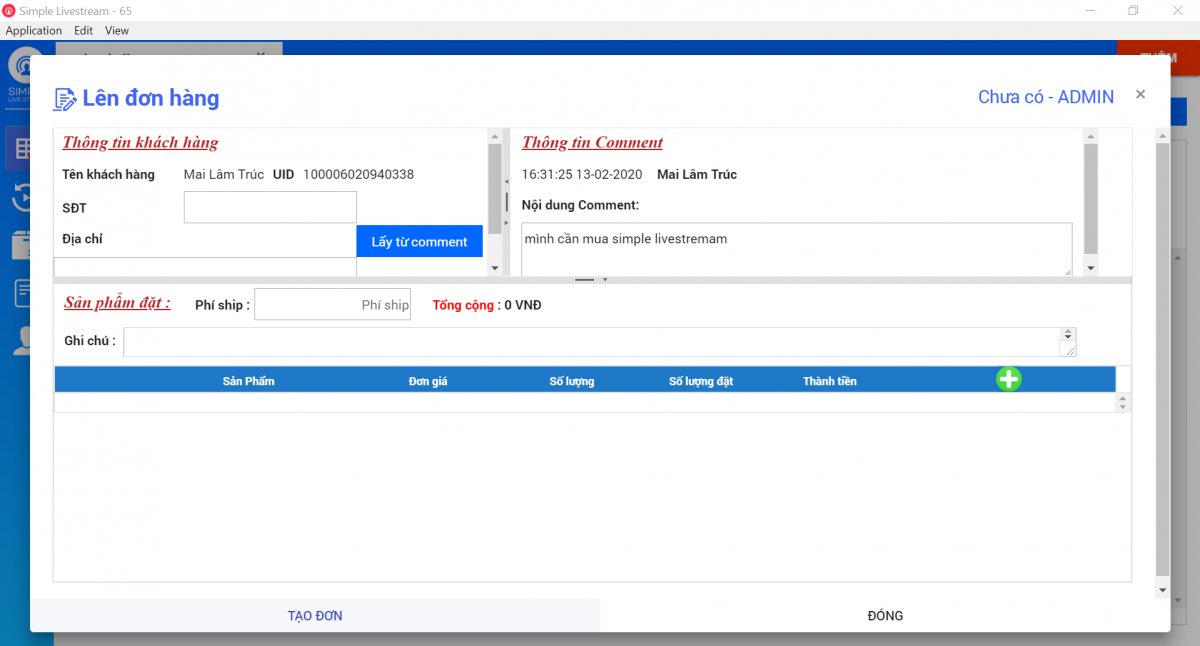Focus the Phí ship input field
Screen dimensions: 1200x646
(x=333, y=304)
